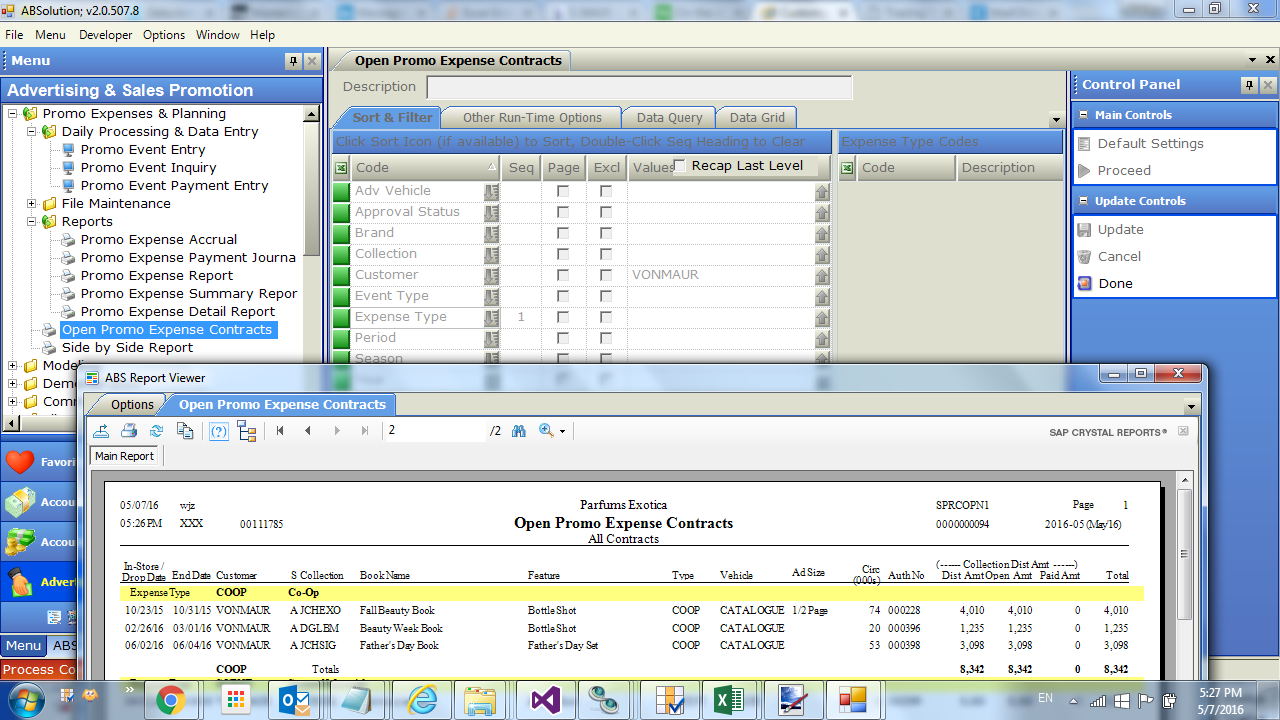Viewport: 1280px width, 720px height.
Task: Click Report Viewer vertical scrollbar
Action: (1185, 553)
